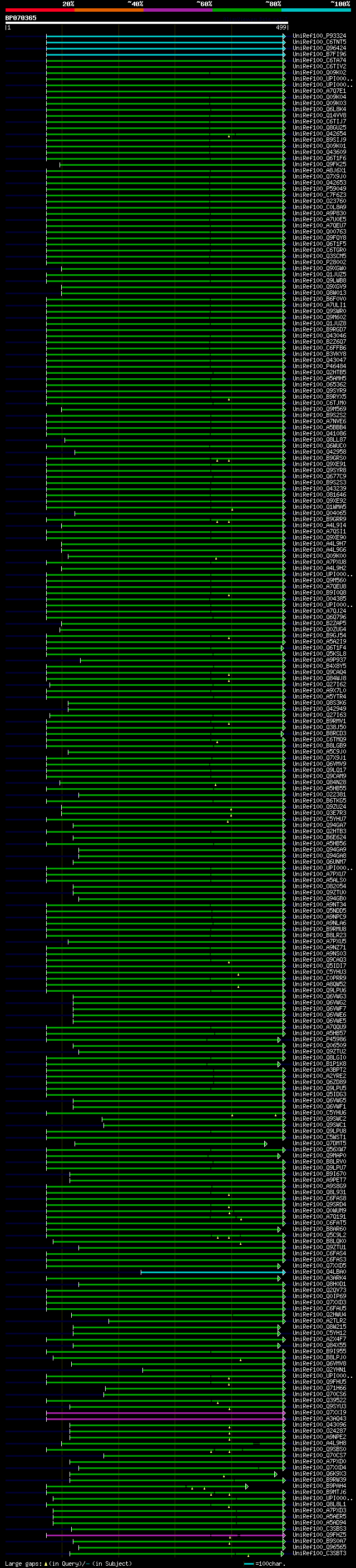Select the query name BP070365
Viewport: 356px width, 1568px height.
click(x=21, y=18)
